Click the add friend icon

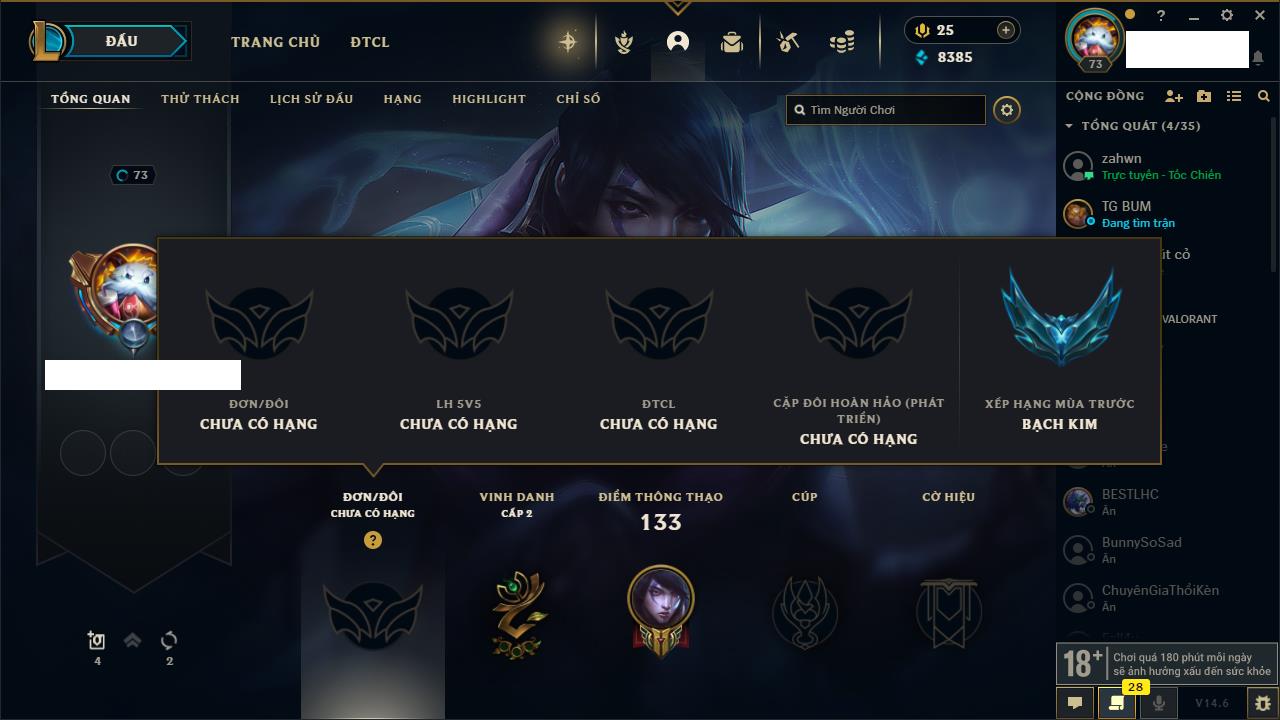click(x=1174, y=96)
